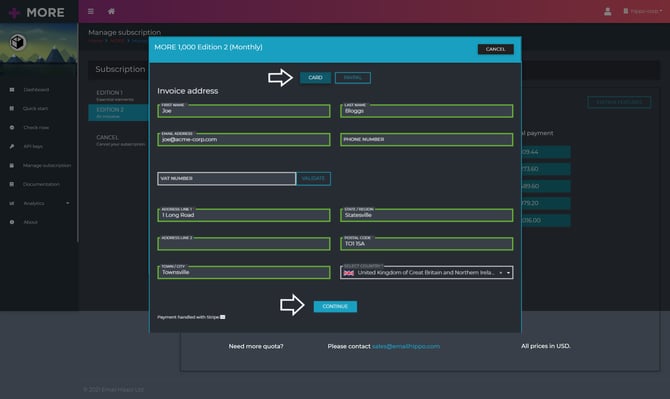Click the empty Address Line 2 field
This screenshot has width=670, height=399.
(x=244, y=244)
